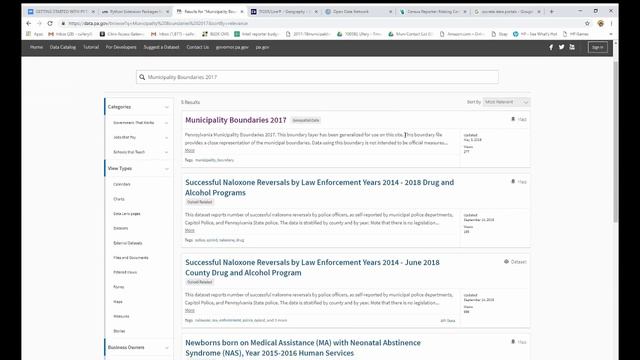
Task: Open Naloxone Reversals 2014 - June 2018 County result
Action: point(312,267)
